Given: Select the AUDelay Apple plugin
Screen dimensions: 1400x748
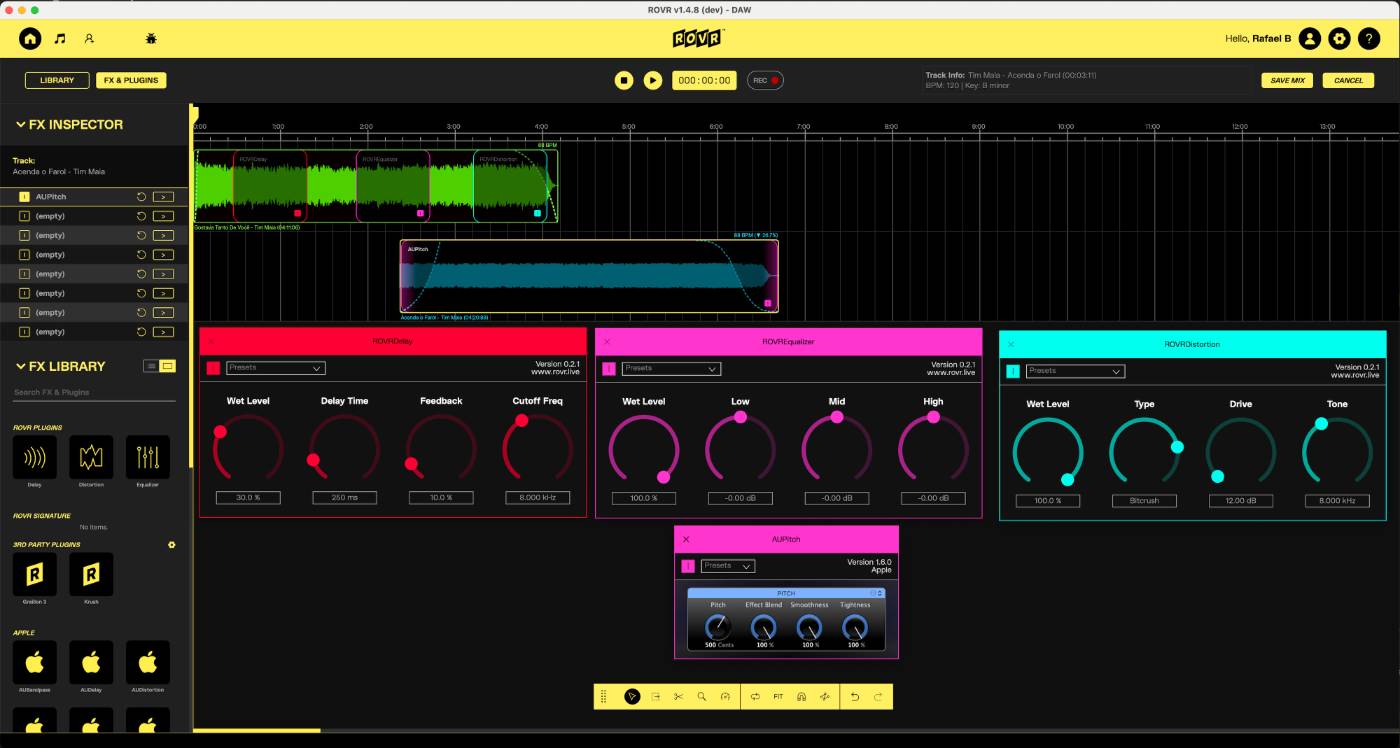Looking at the screenshot, I should (x=91, y=662).
